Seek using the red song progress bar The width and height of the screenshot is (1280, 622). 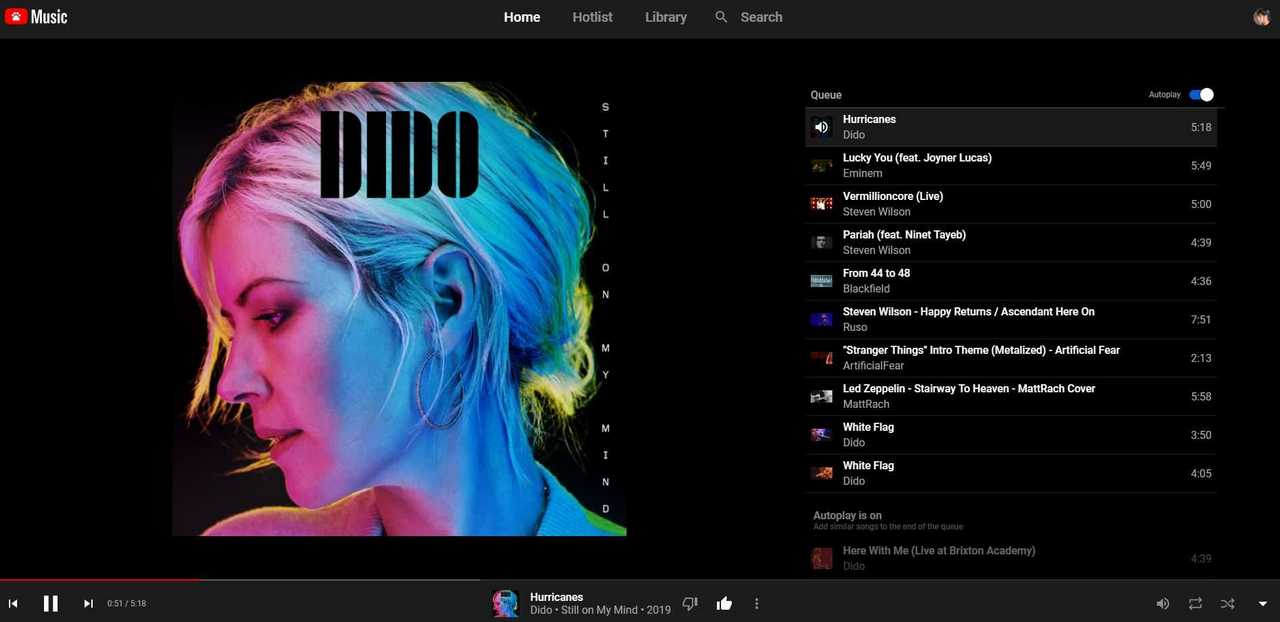[240, 580]
